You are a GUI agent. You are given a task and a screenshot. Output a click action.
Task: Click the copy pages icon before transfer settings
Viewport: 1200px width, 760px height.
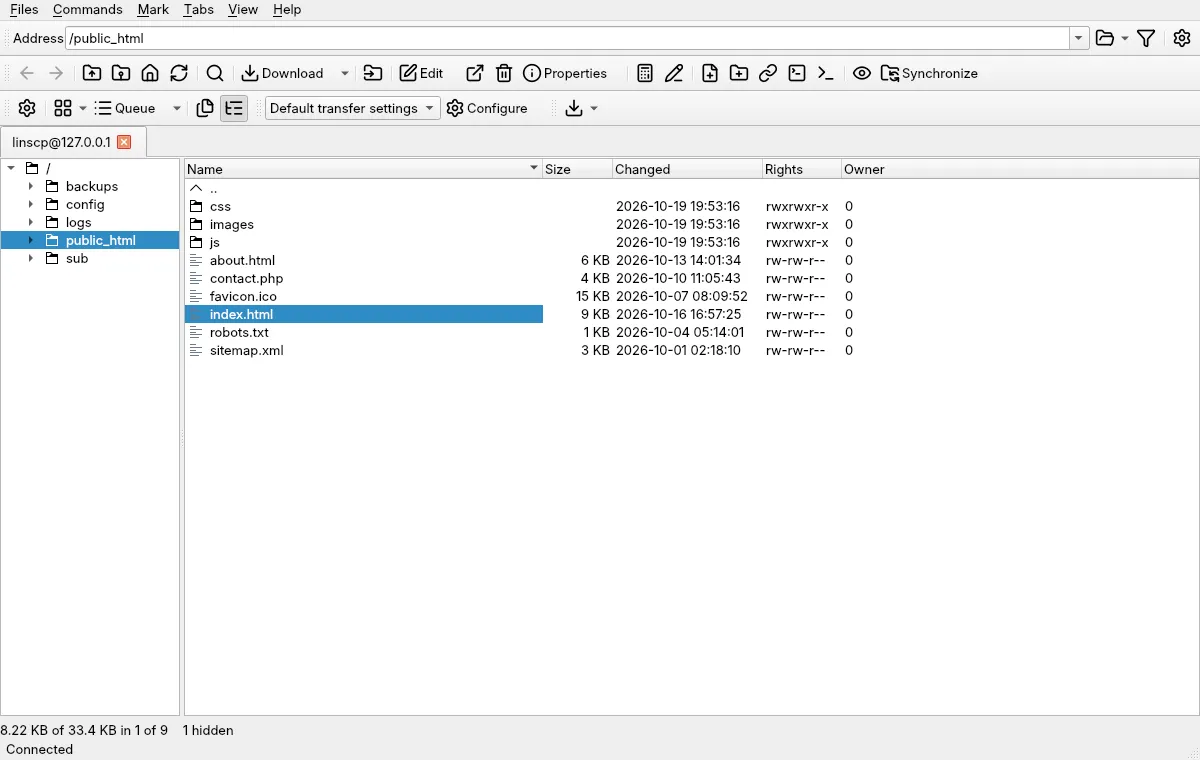[205, 108]
